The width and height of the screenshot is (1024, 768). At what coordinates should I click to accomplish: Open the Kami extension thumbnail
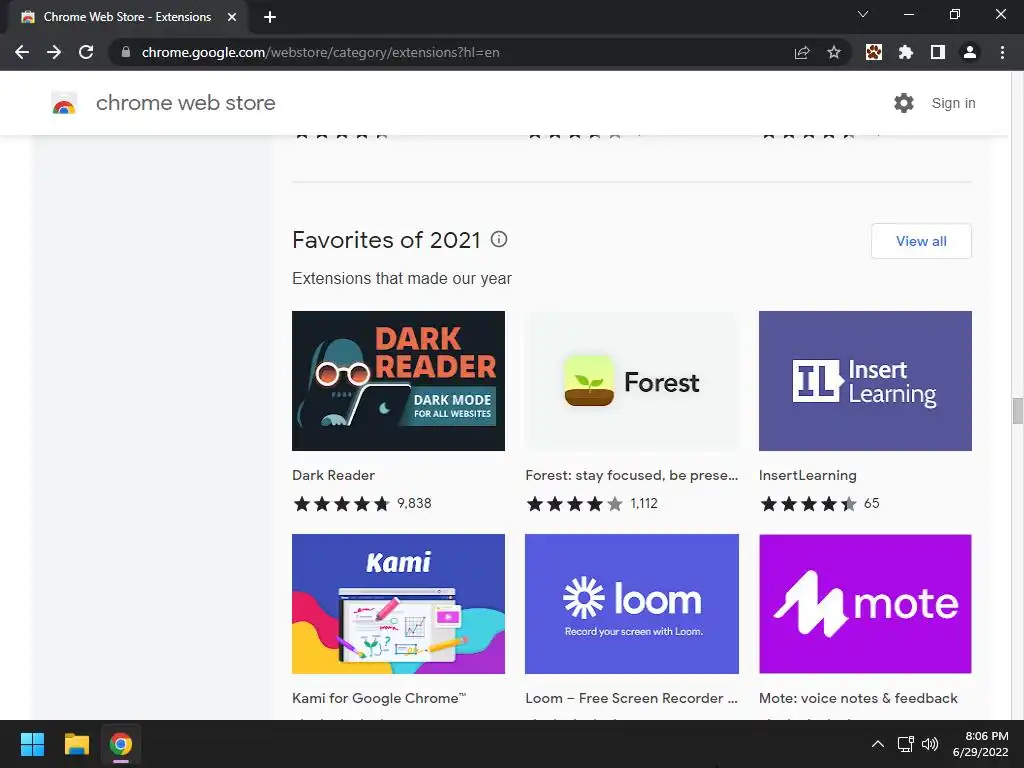click(398, 604)
